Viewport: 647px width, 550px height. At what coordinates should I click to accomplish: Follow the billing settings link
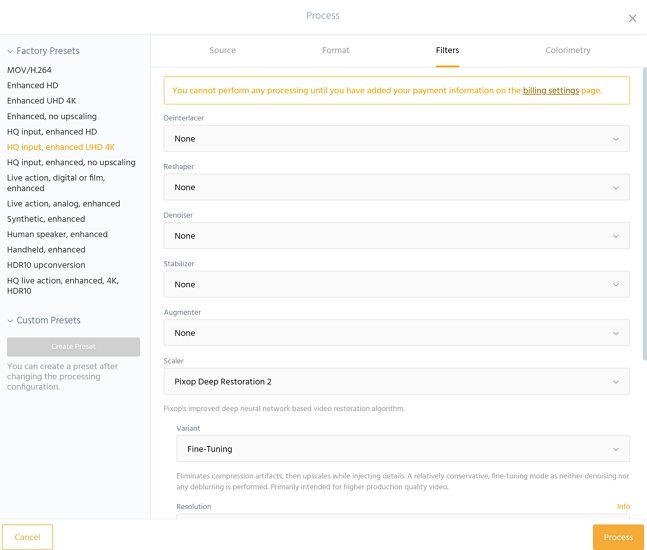550,91
